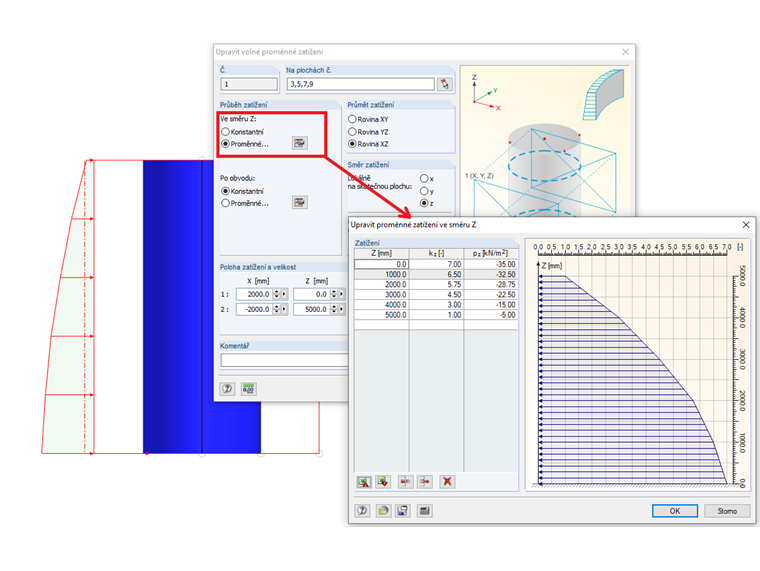
Task: Click the open folder icon in variable load dialog
Action: [x=383, y=511]
